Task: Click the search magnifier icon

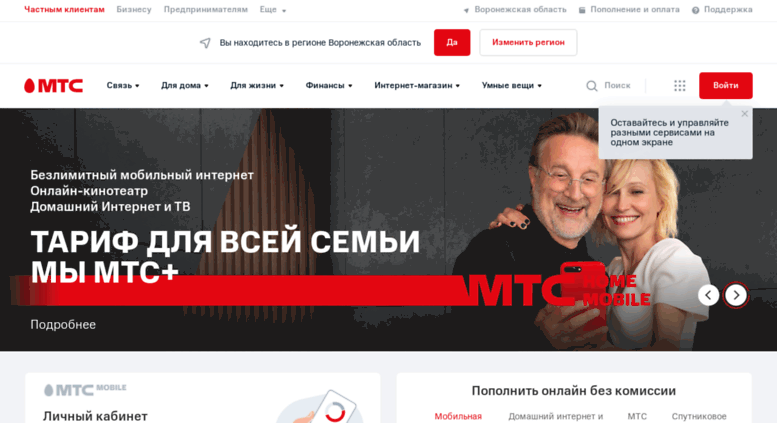Action: 592,86
